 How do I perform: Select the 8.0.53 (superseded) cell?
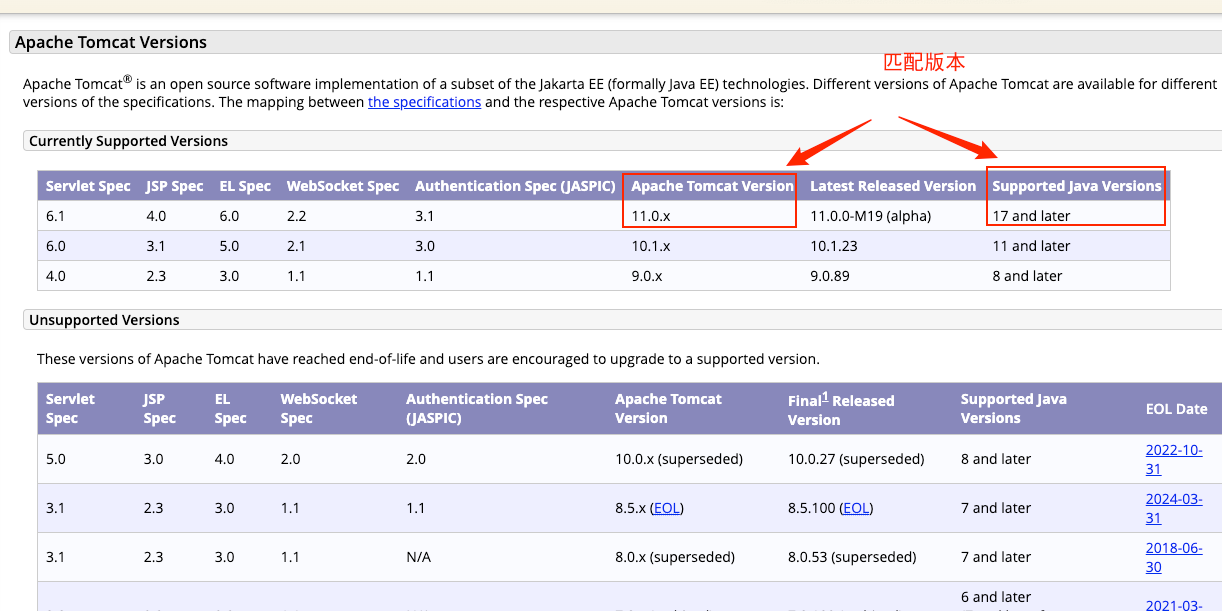pyautogui.click(x=852, y=557)
